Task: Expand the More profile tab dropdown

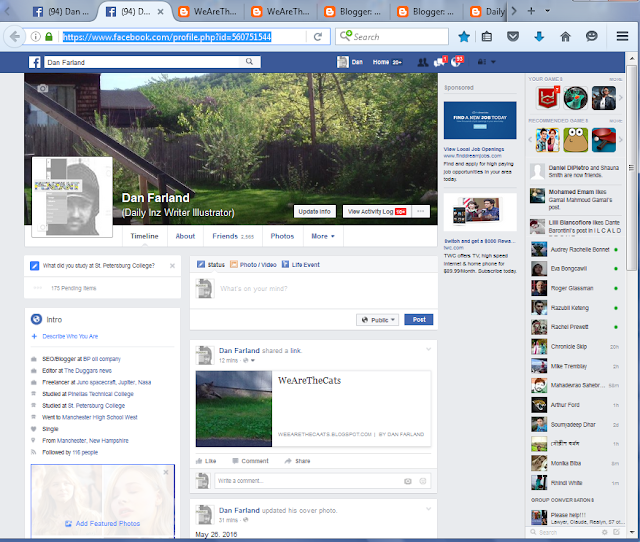Action: pyautogui.click(x=323, y=236)
